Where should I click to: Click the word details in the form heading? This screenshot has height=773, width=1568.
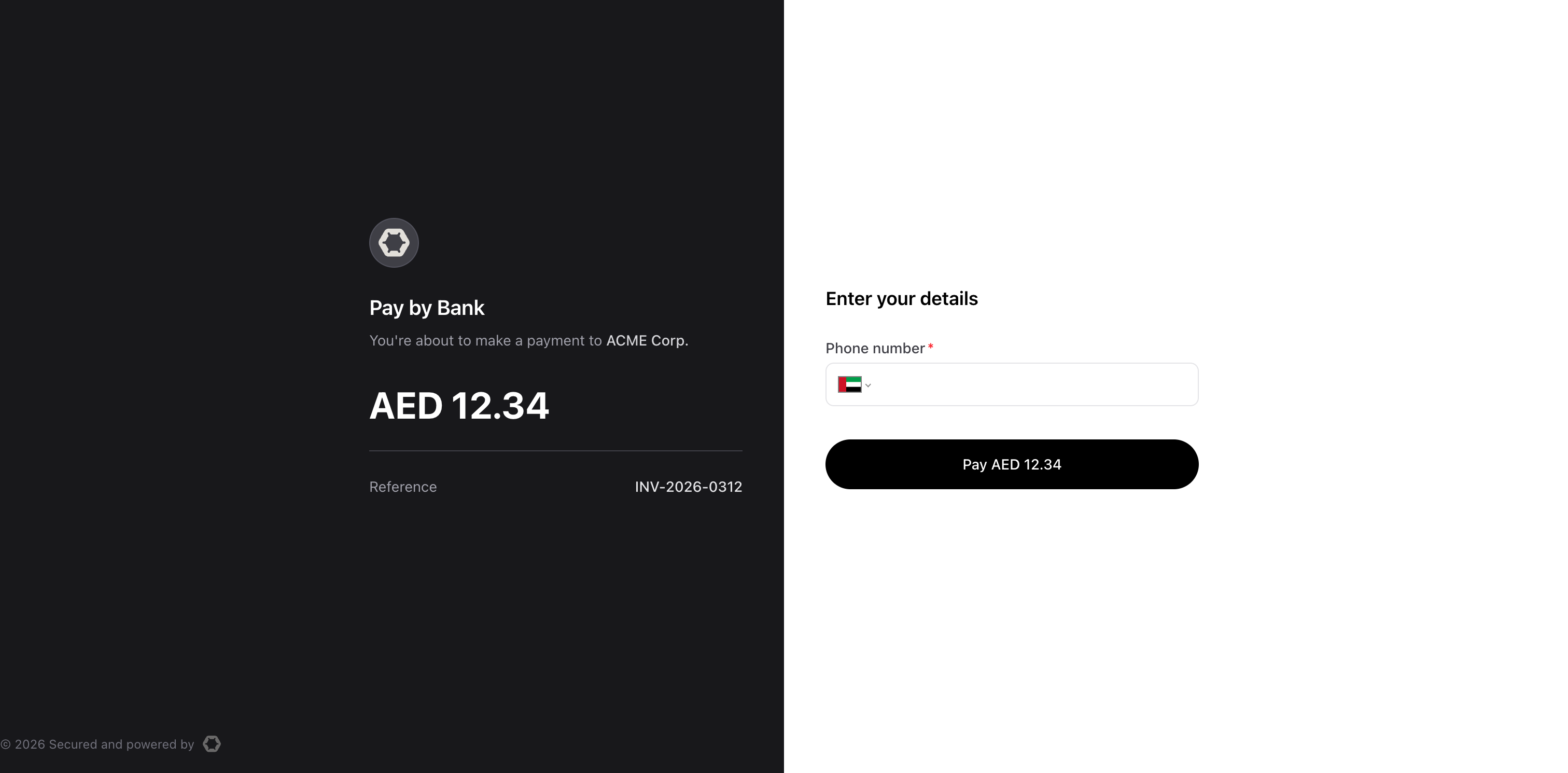coord(949,298)
